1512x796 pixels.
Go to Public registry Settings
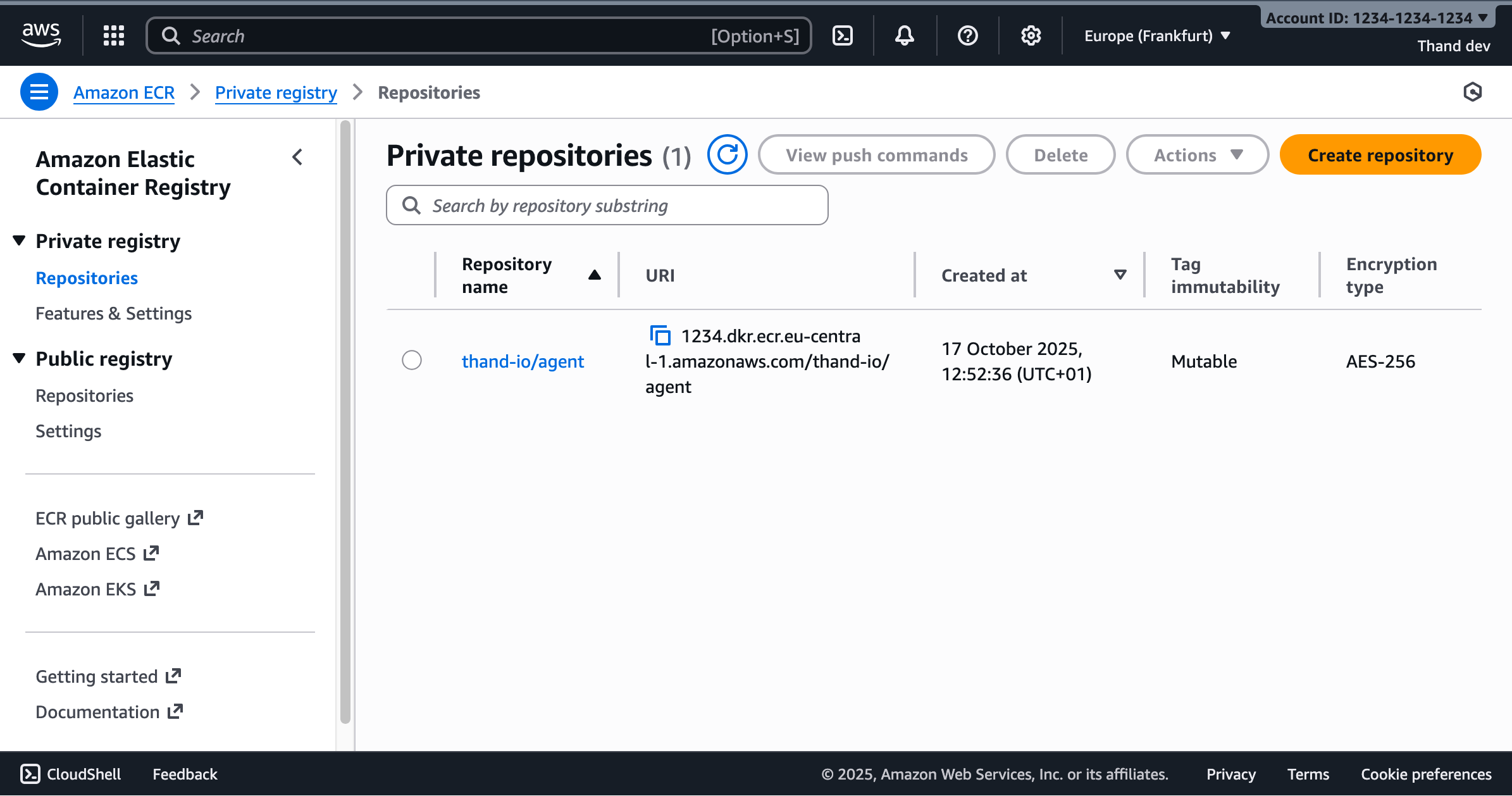tap(68, 431)
